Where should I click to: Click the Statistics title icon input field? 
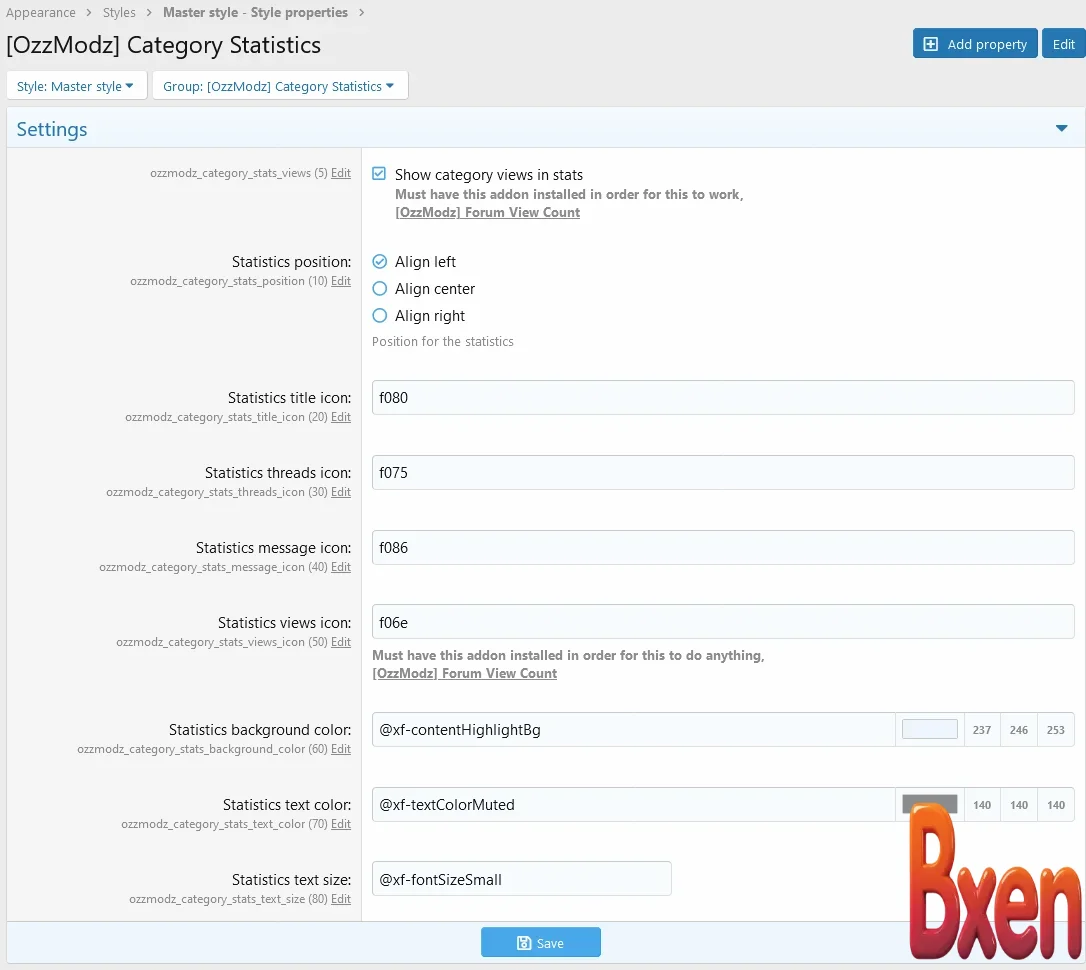(722, 397)
